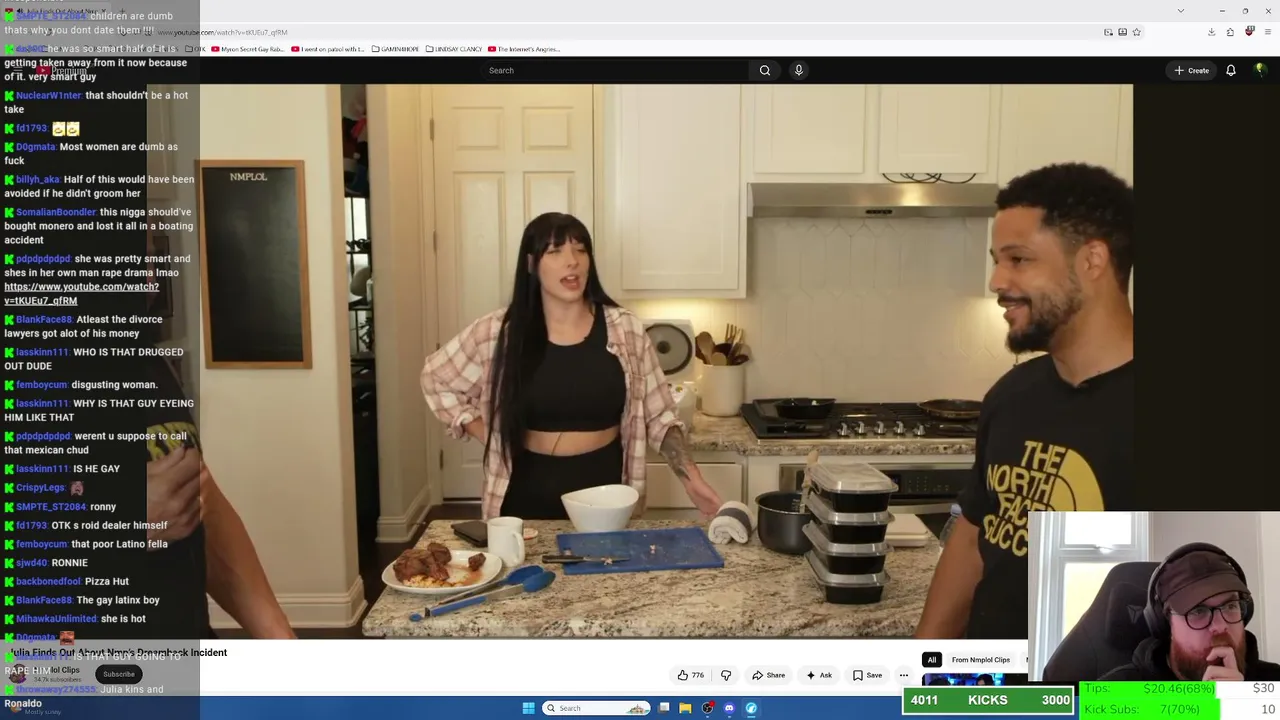
Task: Click the 'Pizza Hut' chat message
Action: pyautogui.click(x=107, y=582)
